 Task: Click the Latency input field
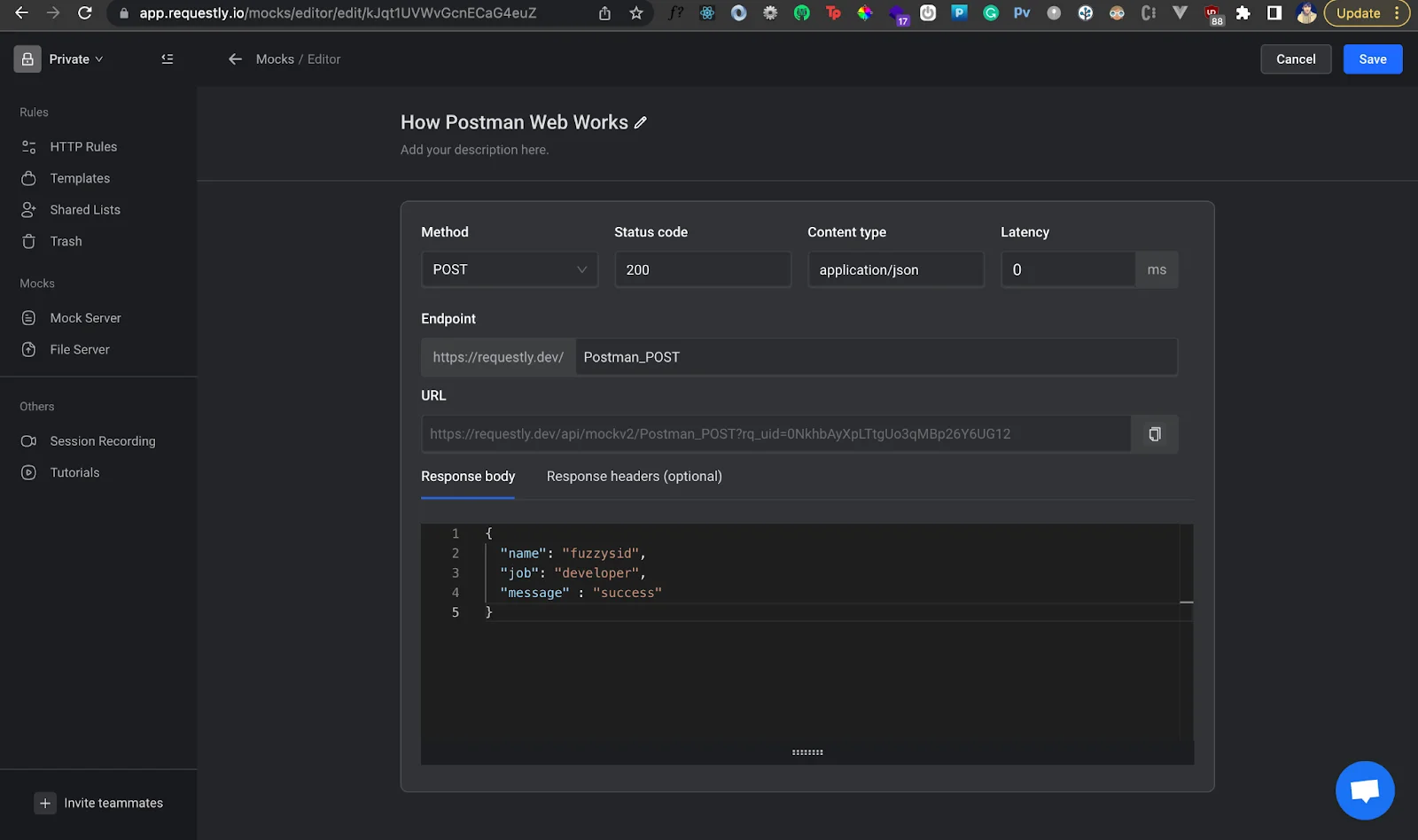tap(1068, 269)
